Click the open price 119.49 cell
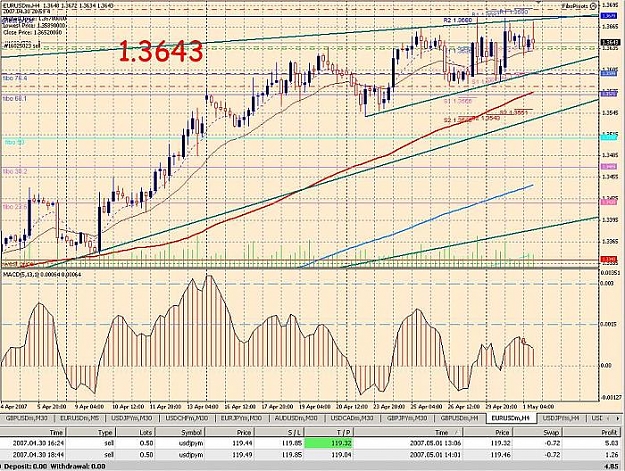The width and height of the screenshot is (625, 471). tap(244, 455)
